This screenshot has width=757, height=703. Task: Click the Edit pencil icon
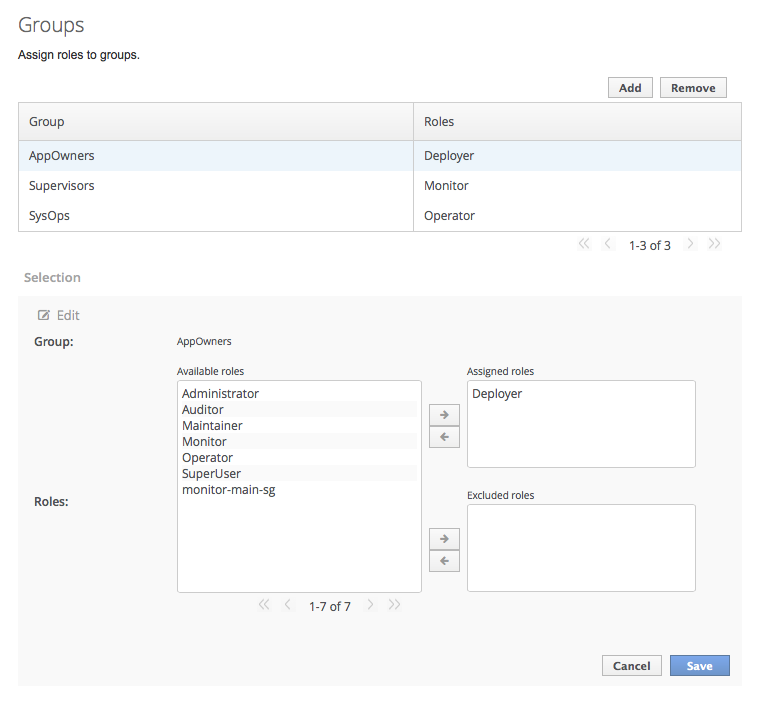(44, 315)
